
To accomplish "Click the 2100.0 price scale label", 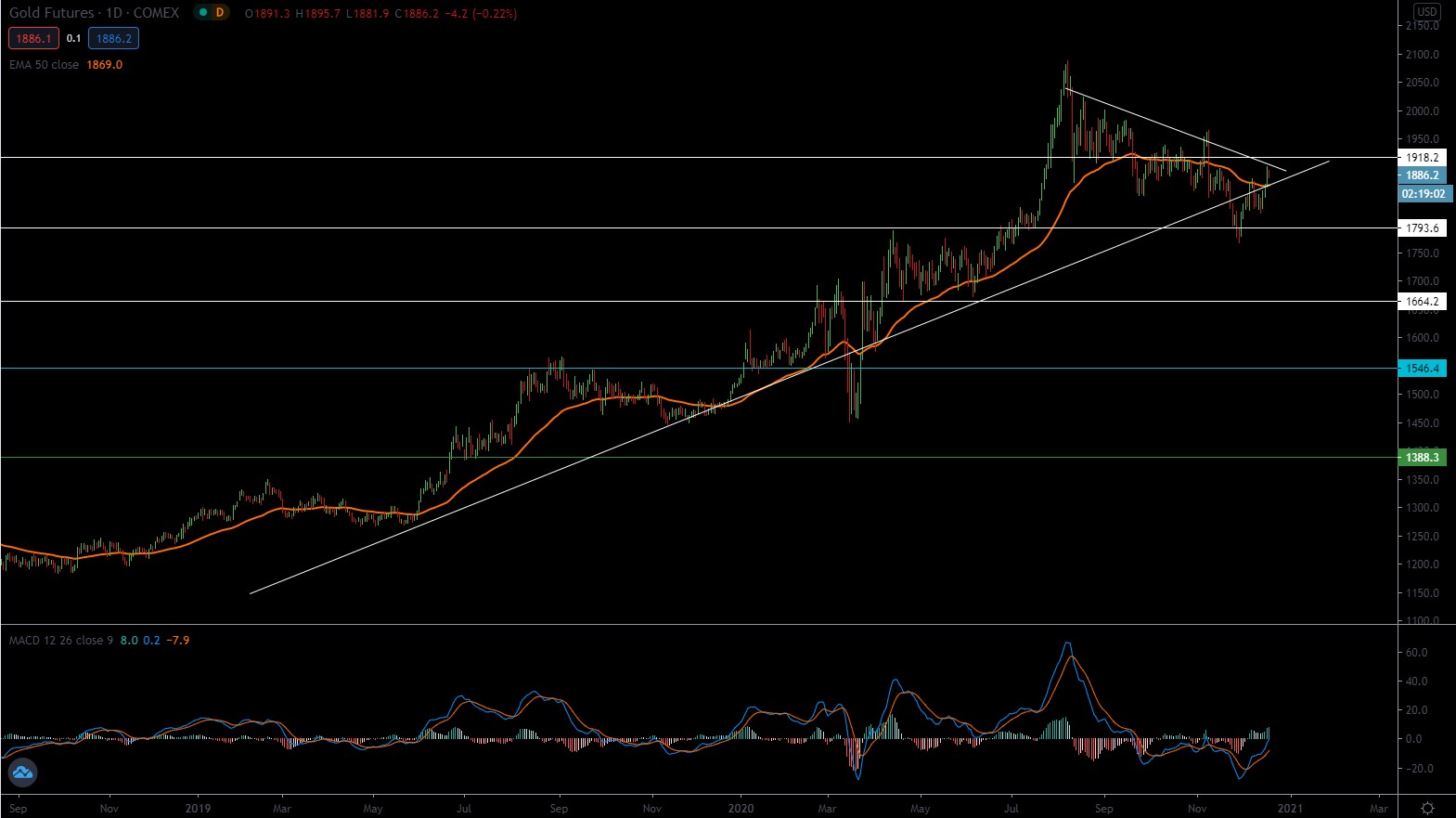I will (1422, 55).
